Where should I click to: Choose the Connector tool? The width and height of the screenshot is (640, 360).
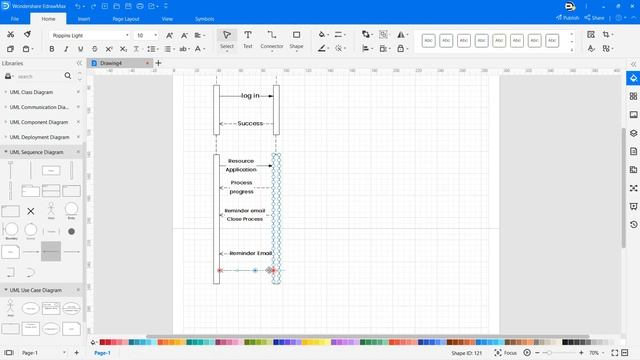point(272,40)
